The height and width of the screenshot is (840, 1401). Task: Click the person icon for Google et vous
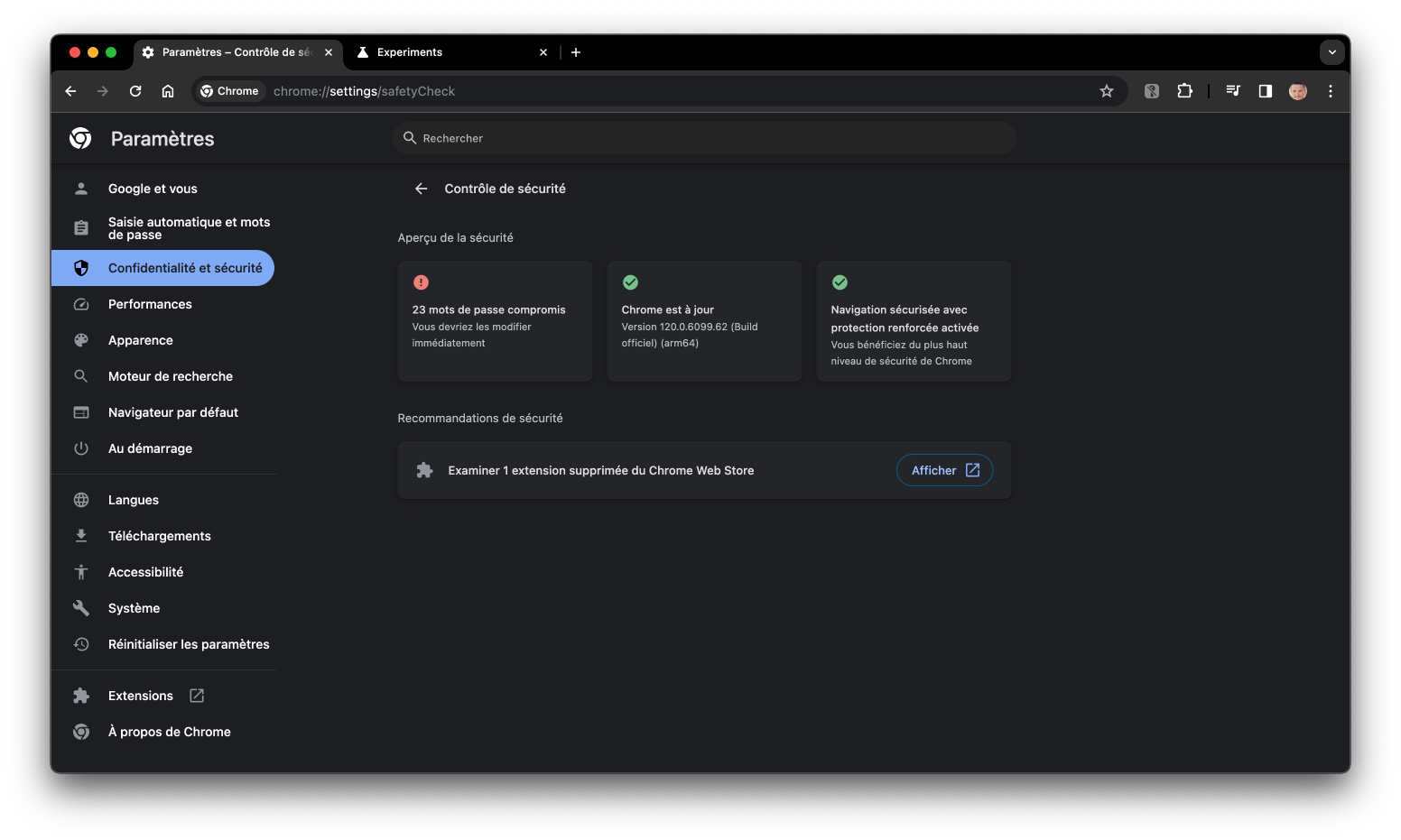click(x=81, y=189)
